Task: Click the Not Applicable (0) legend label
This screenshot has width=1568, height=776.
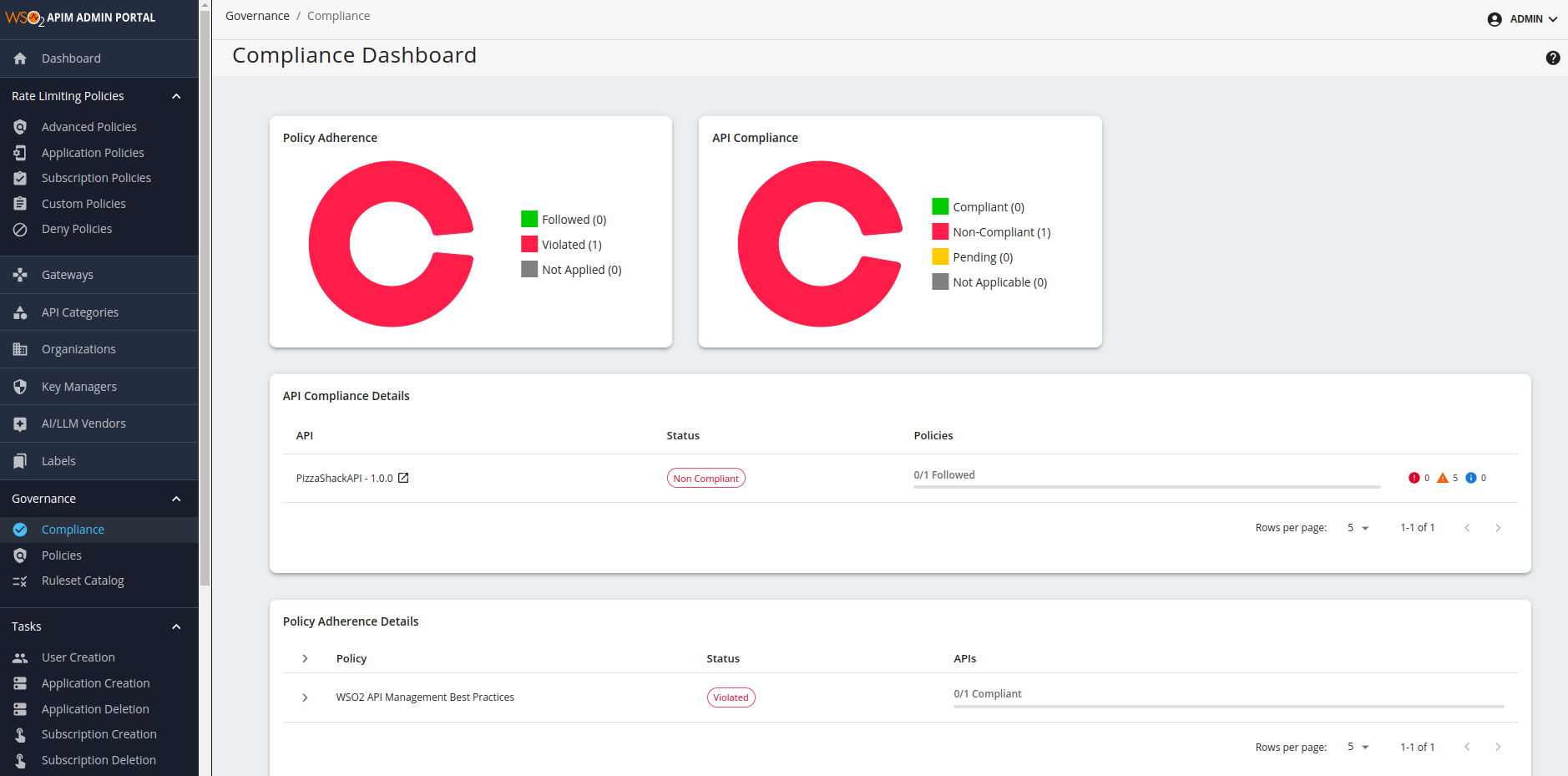Action: point(1000,282)
